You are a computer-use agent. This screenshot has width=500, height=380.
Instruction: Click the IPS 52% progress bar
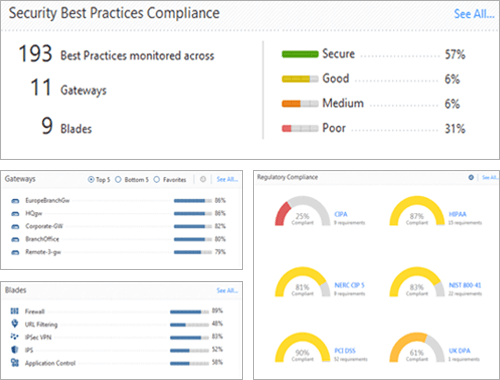[x=189, y=351]
